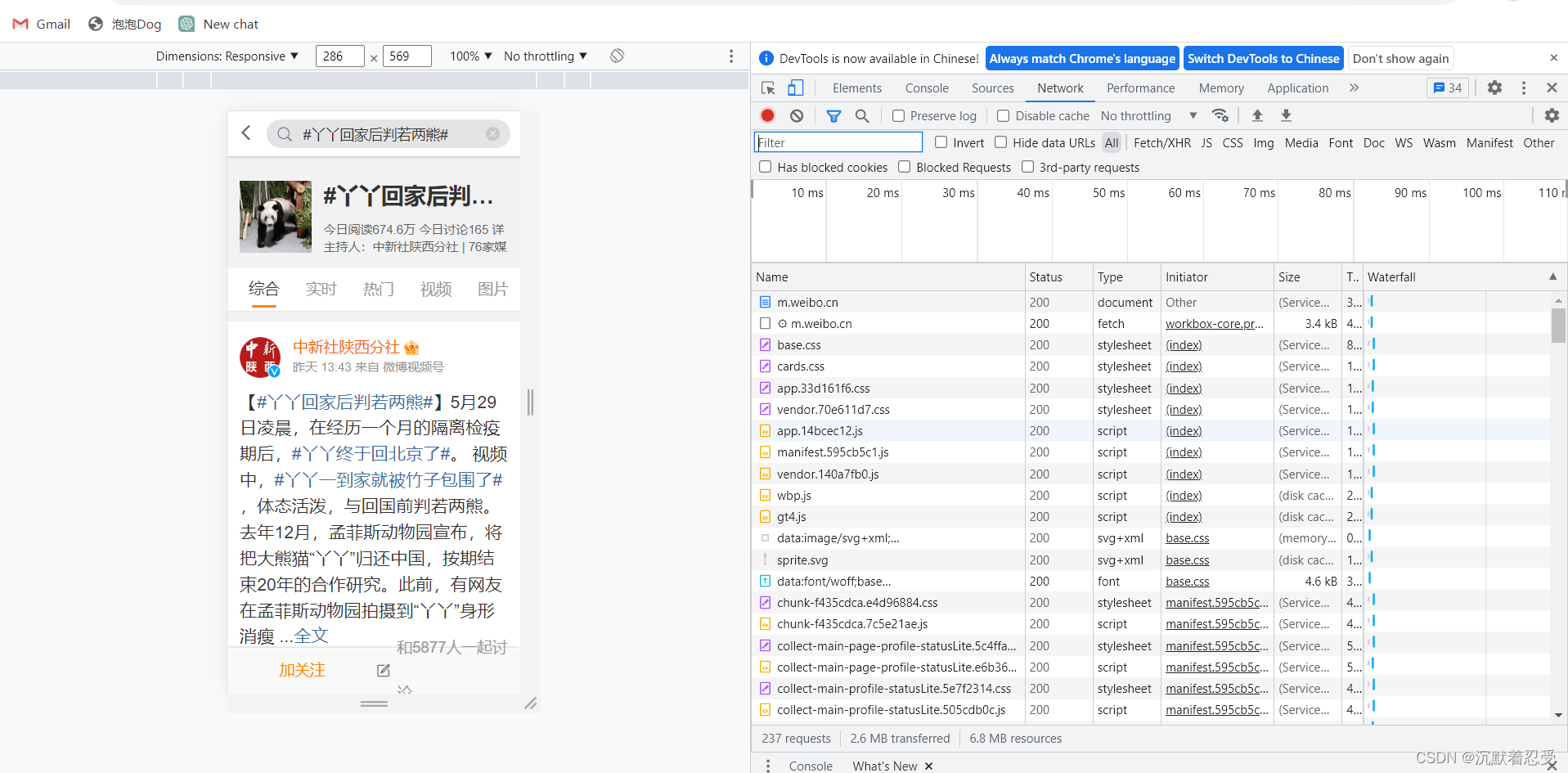Open drawer three-dot menu near Console

[x=767, y=766]
